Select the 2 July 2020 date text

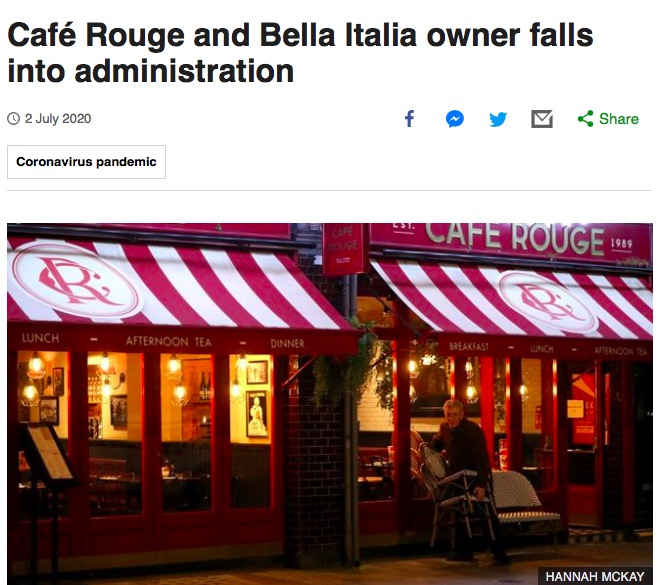(58, 119)
